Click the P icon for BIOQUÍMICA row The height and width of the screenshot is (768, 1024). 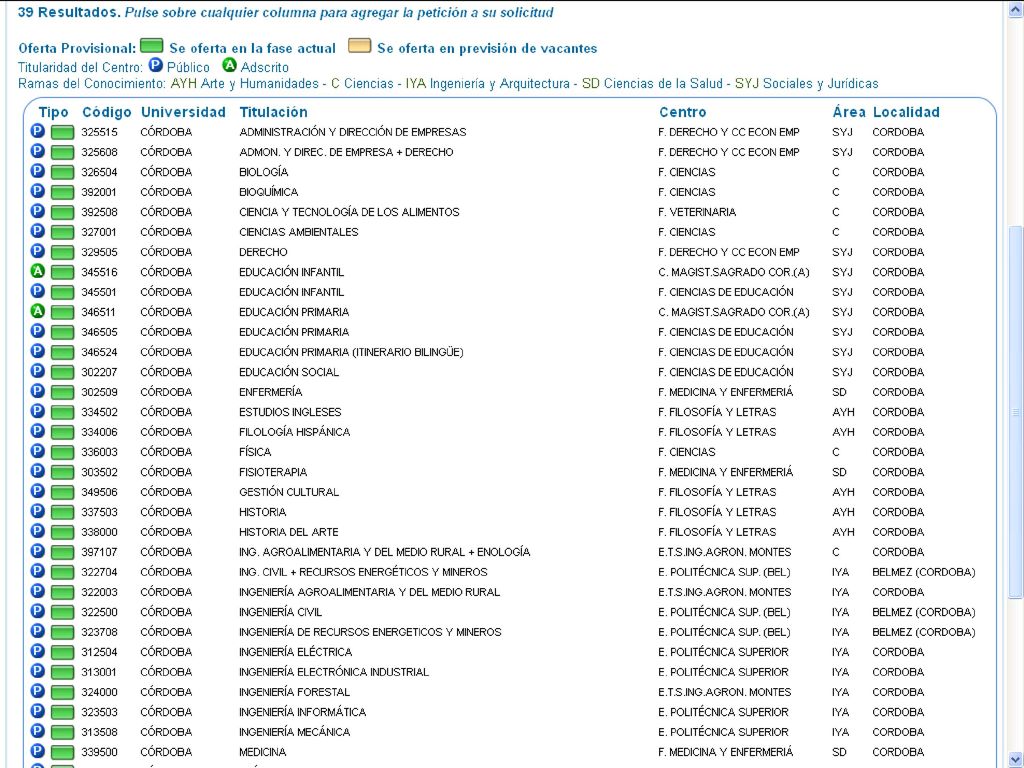point(38,191)
